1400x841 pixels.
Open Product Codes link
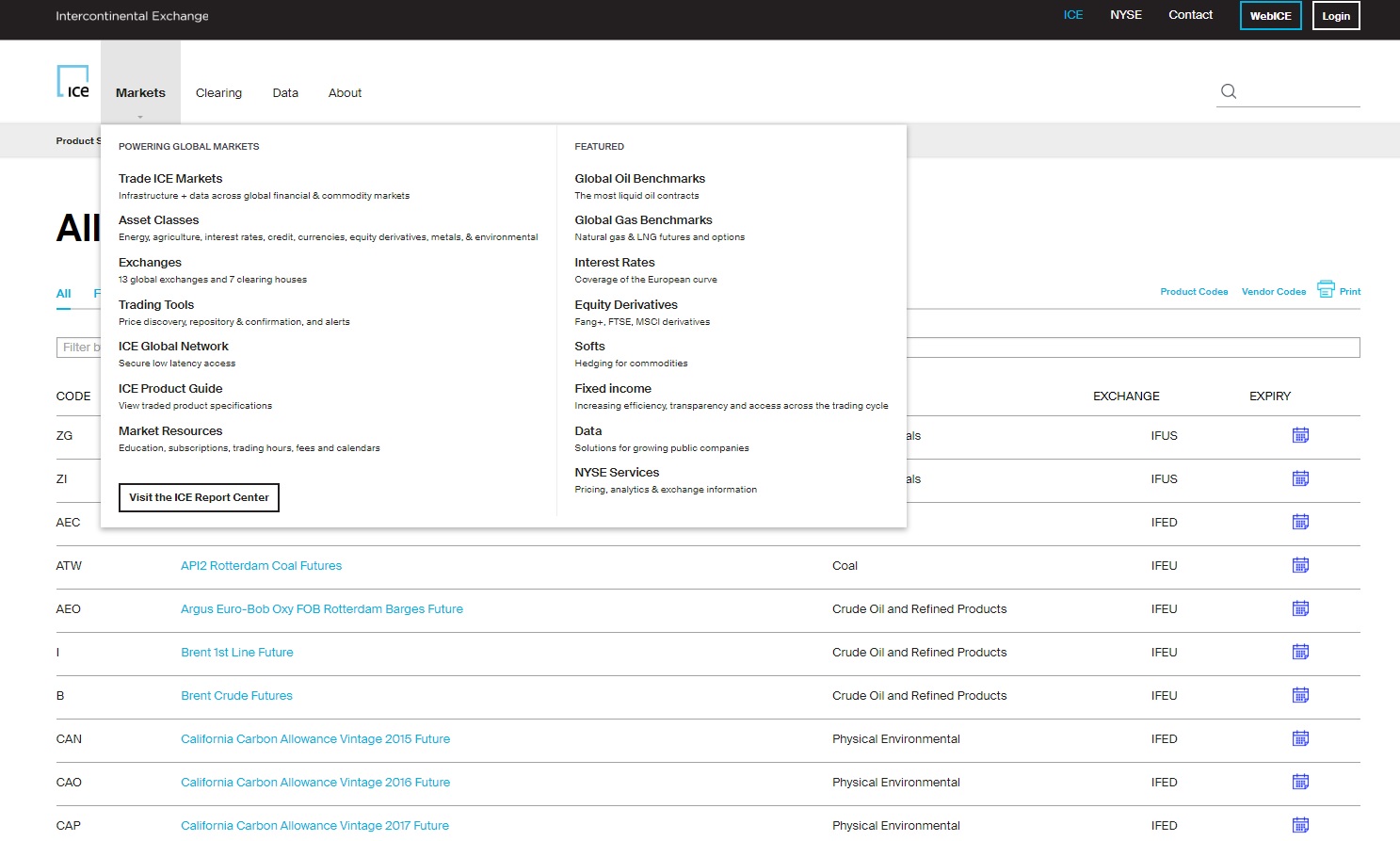[x=1194, y=292]
